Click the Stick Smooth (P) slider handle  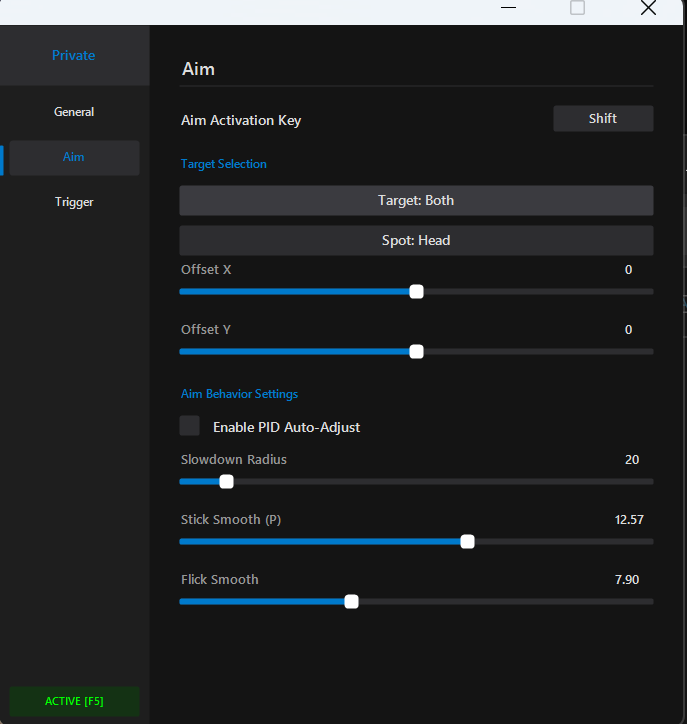(467, 542)
